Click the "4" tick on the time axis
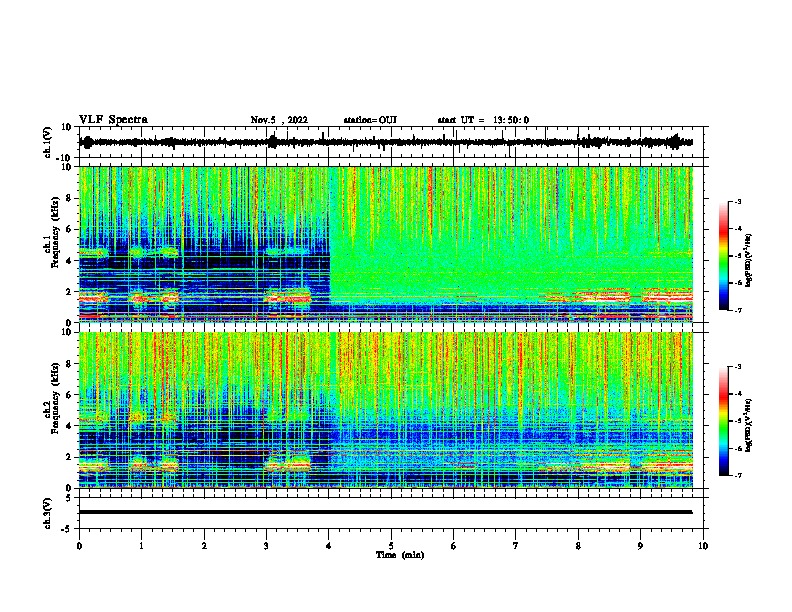The height and width of the screenshot is (612, 792). (x=329, y=546)
